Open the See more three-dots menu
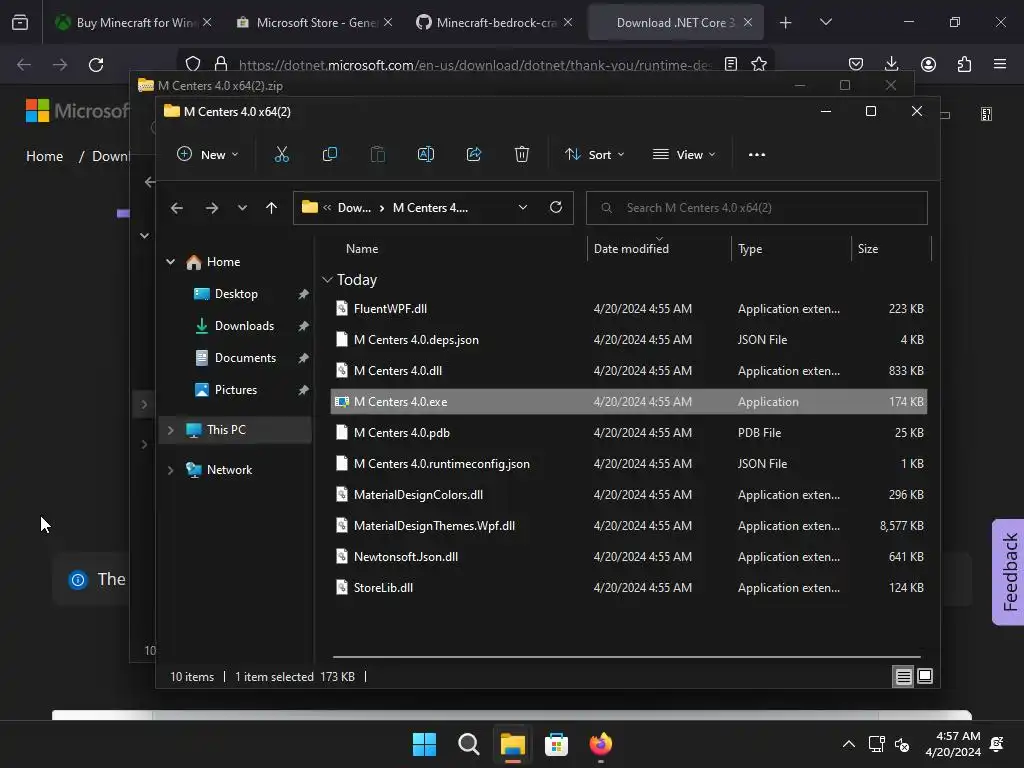1024x768 pixels. (757, 155)
